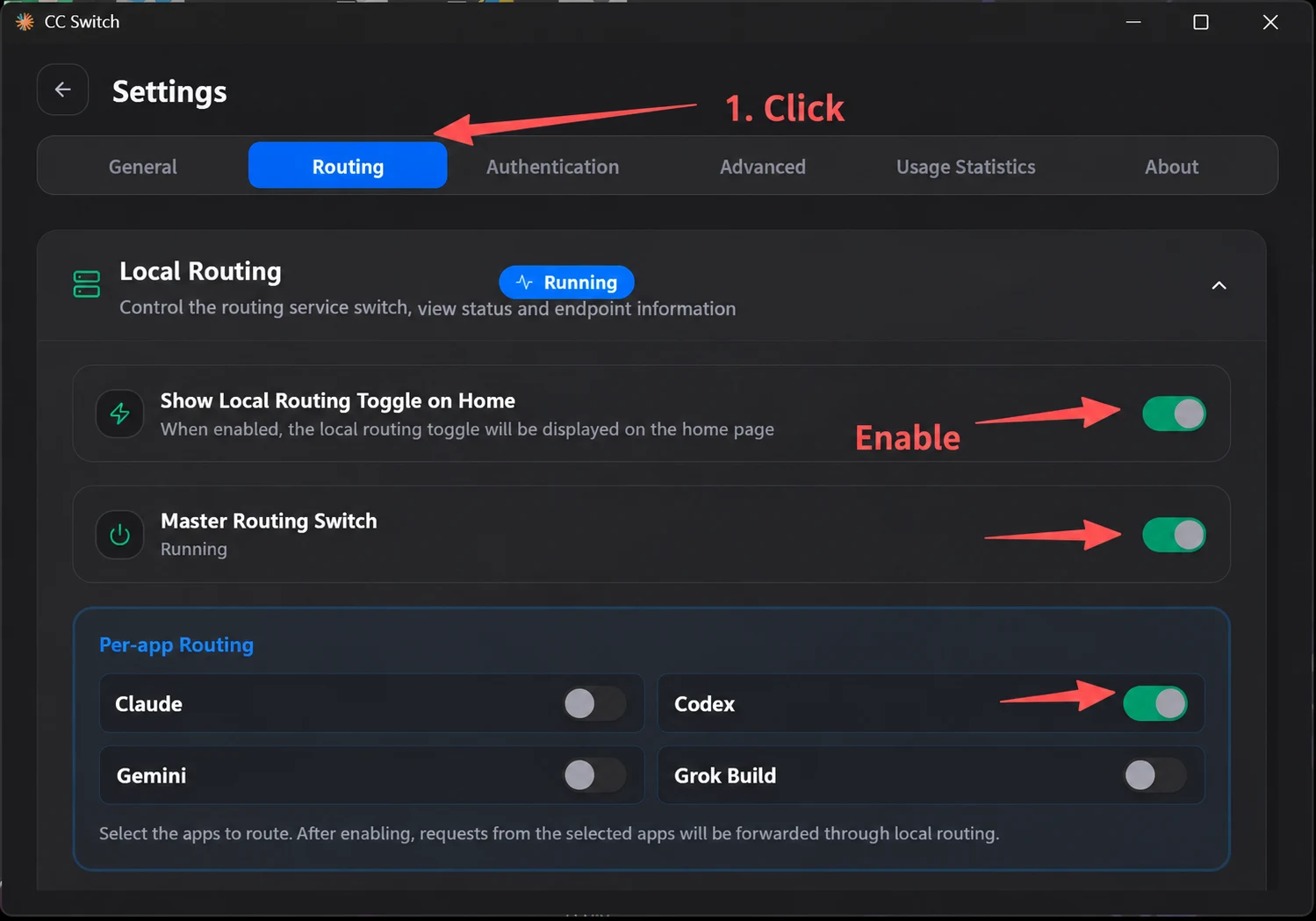Screen dimensions: 1316x921
Task: Click the Settings page title
Action: 169,91
